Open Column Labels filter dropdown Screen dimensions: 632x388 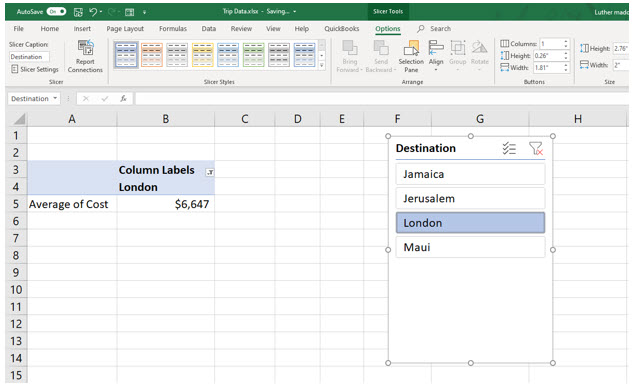tap(210, 172)
